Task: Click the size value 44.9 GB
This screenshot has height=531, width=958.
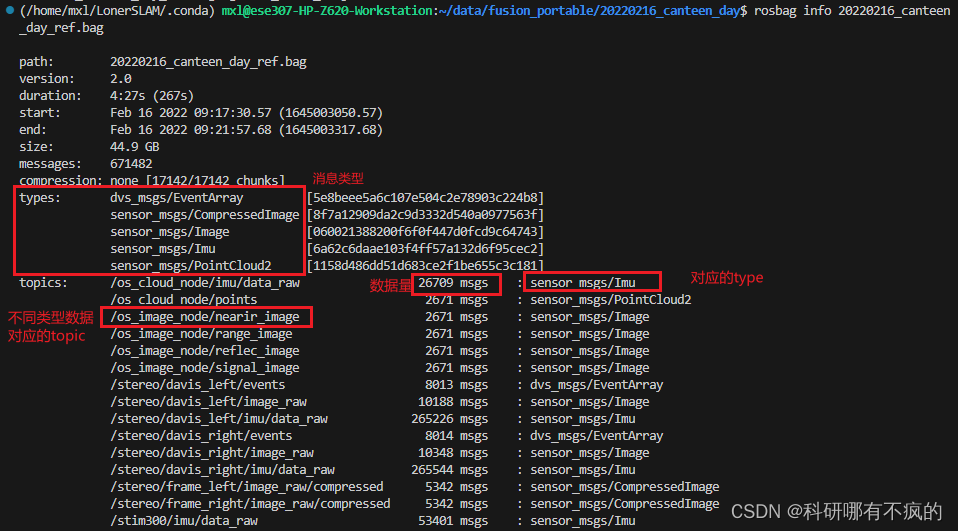Action: (134, 147)
